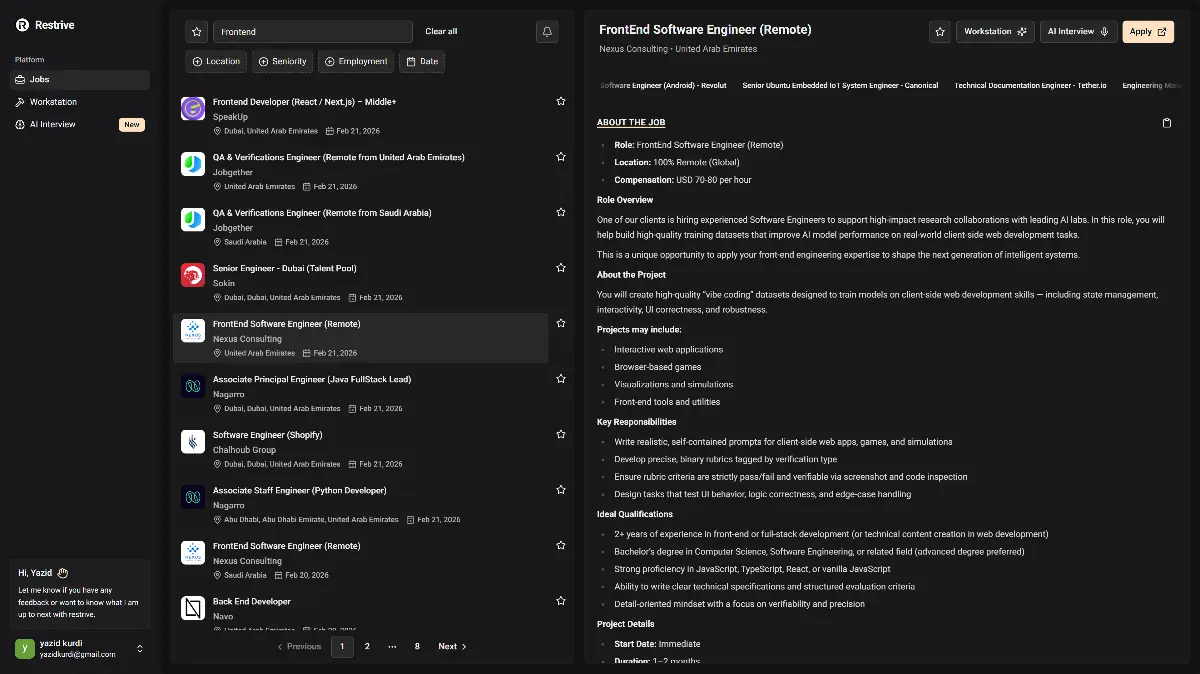Viewport: 1200px width, 674px height.
Task: Open Workstation in the sidebar
Action: 53,102
